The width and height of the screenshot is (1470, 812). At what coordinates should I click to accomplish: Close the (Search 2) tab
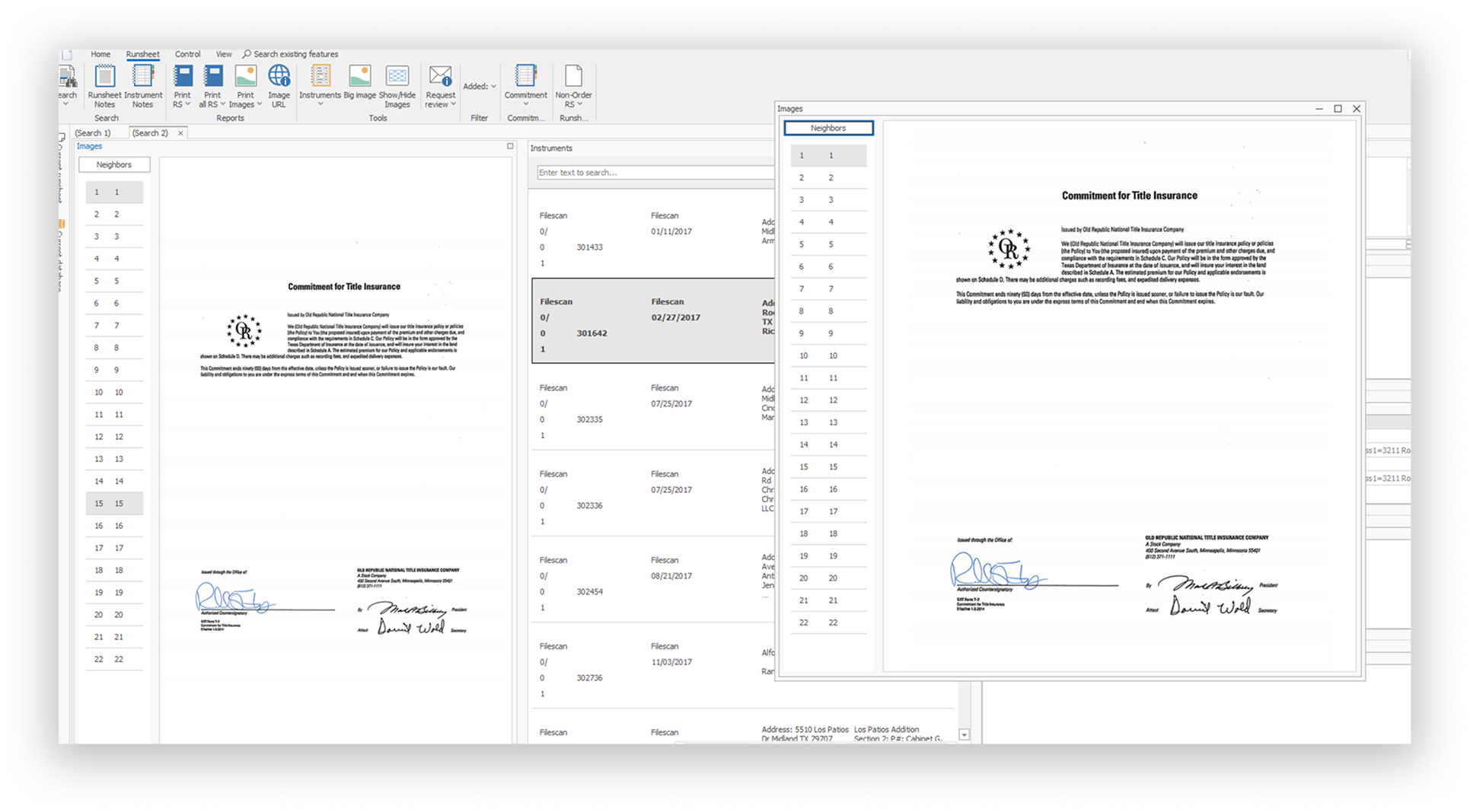click(x=180, y=133)
